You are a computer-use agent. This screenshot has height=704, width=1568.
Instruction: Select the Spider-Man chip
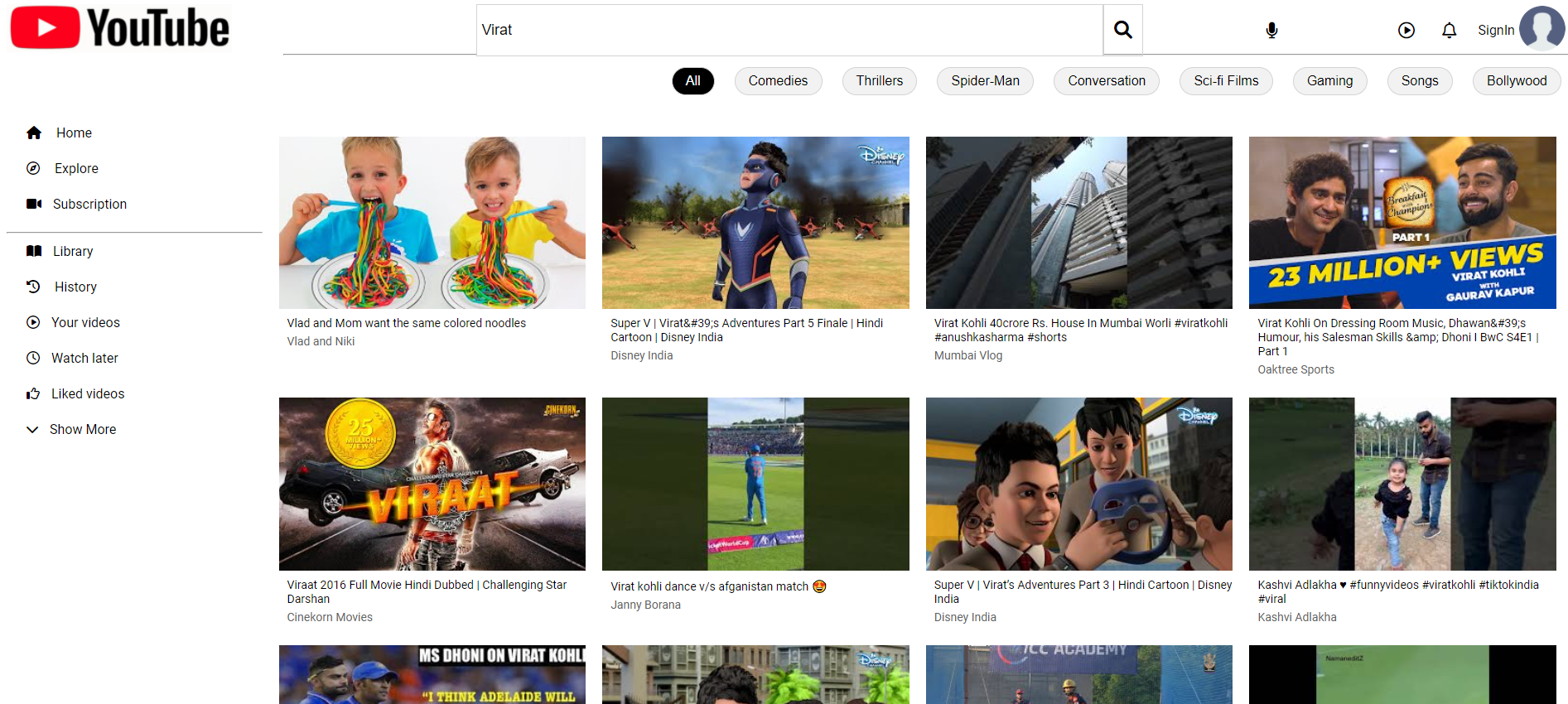point(985,81)
